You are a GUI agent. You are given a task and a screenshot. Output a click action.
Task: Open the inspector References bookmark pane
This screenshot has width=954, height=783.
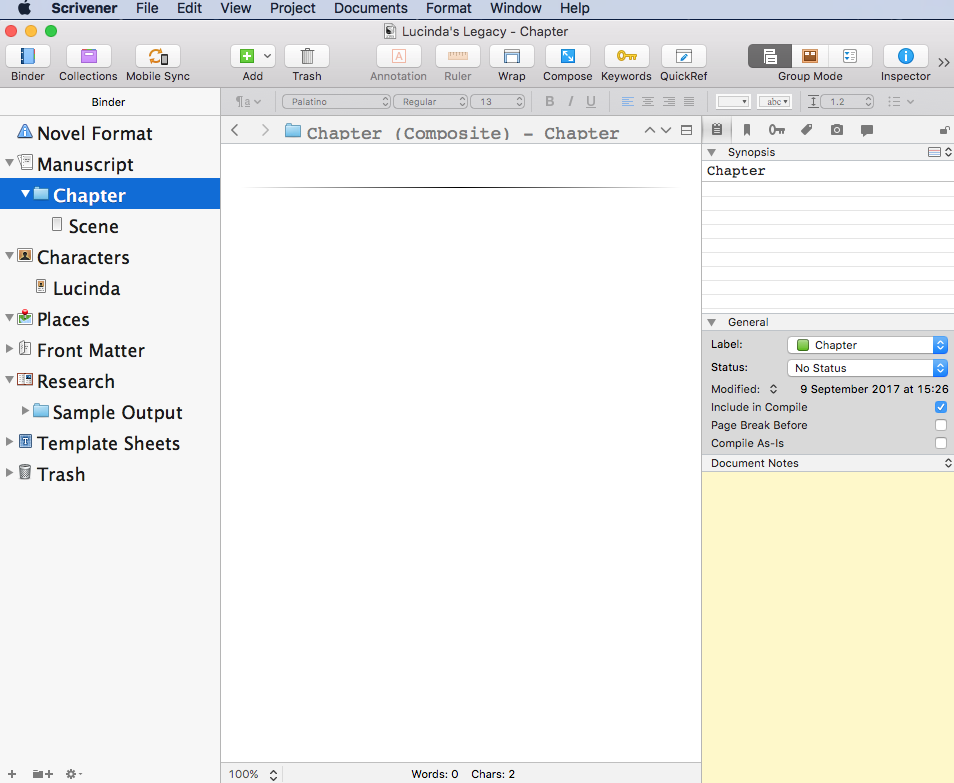coord(747,130)
